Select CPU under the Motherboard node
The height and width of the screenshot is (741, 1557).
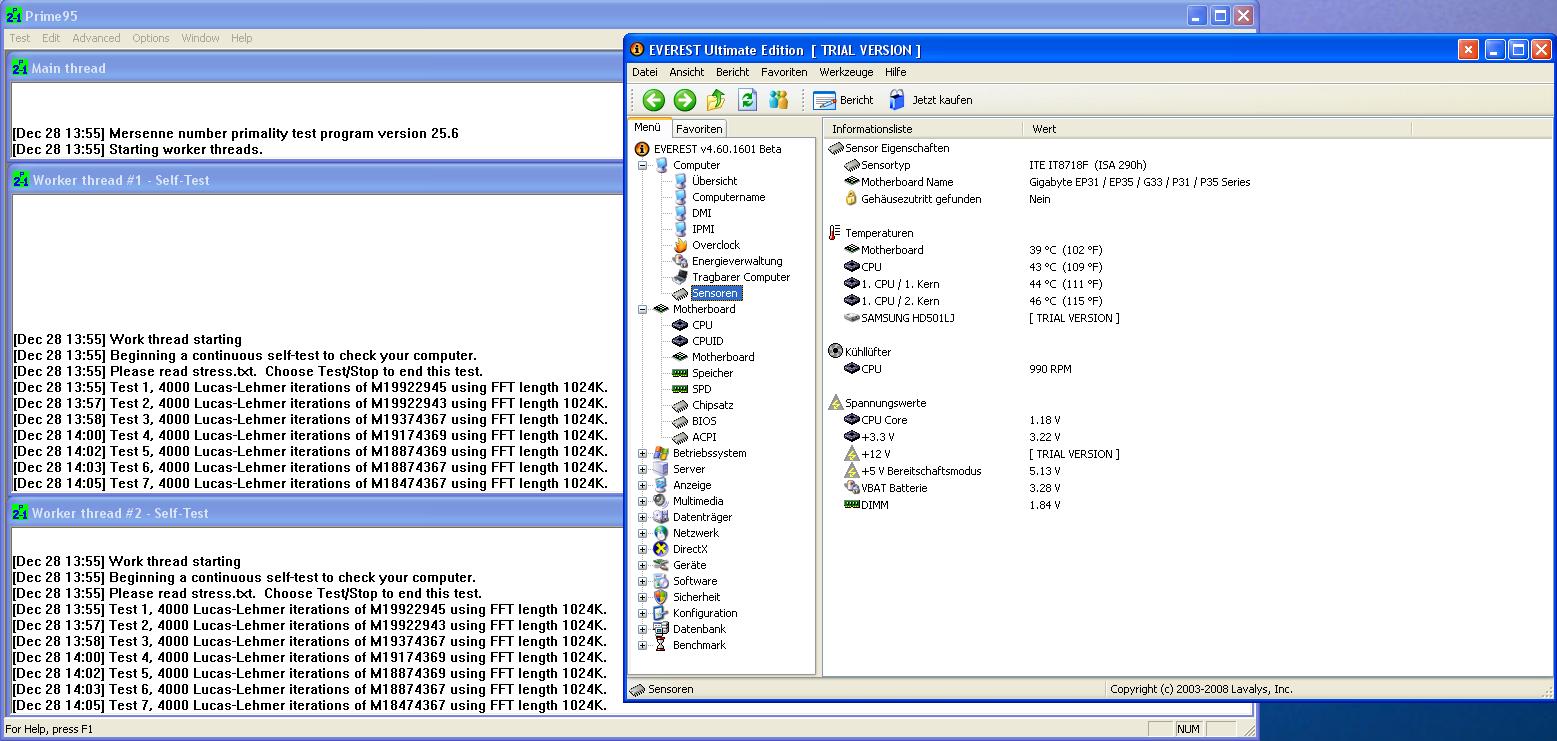[x=702, y=325]
